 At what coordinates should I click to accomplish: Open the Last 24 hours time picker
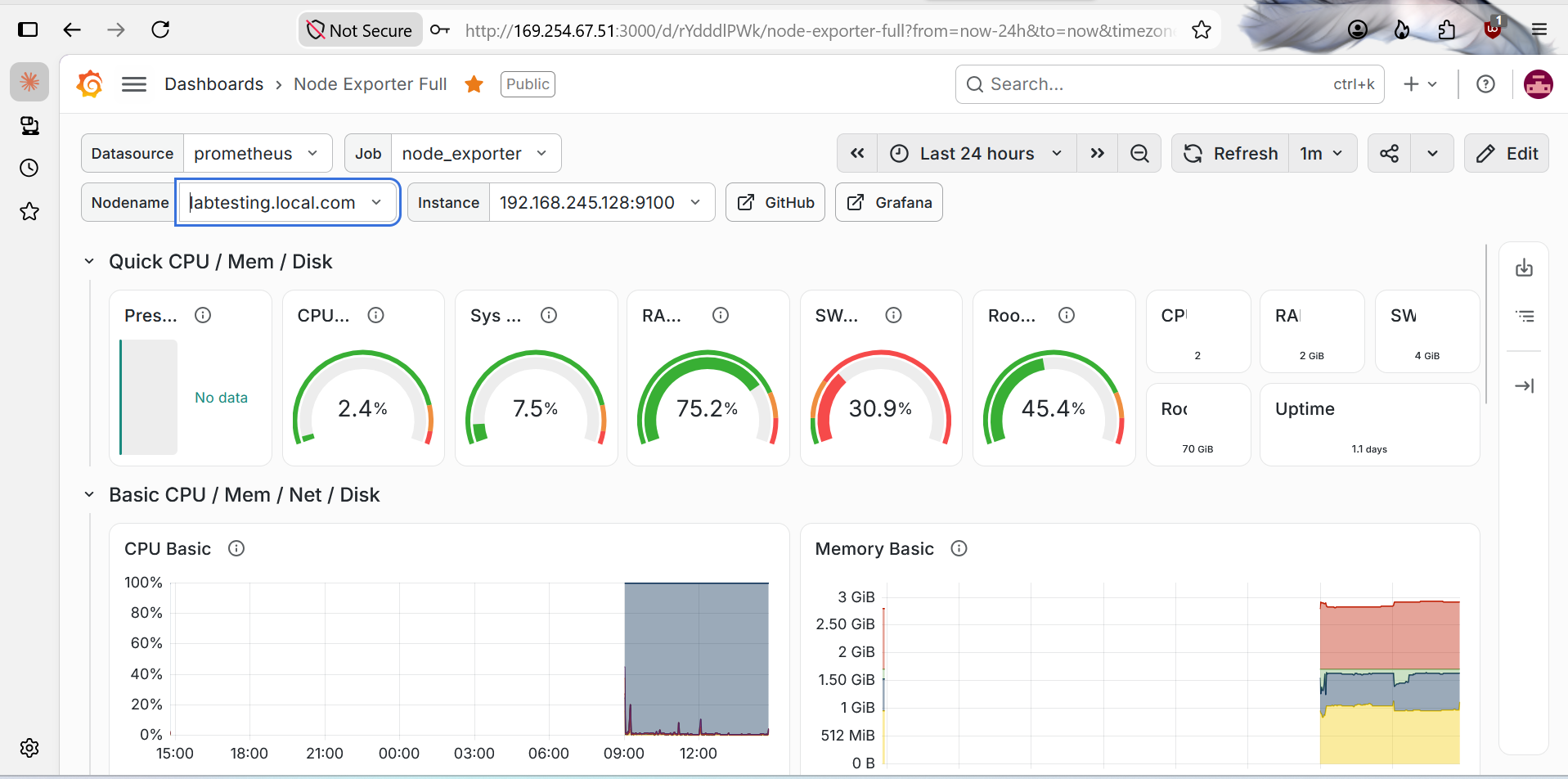coord(977,153)
